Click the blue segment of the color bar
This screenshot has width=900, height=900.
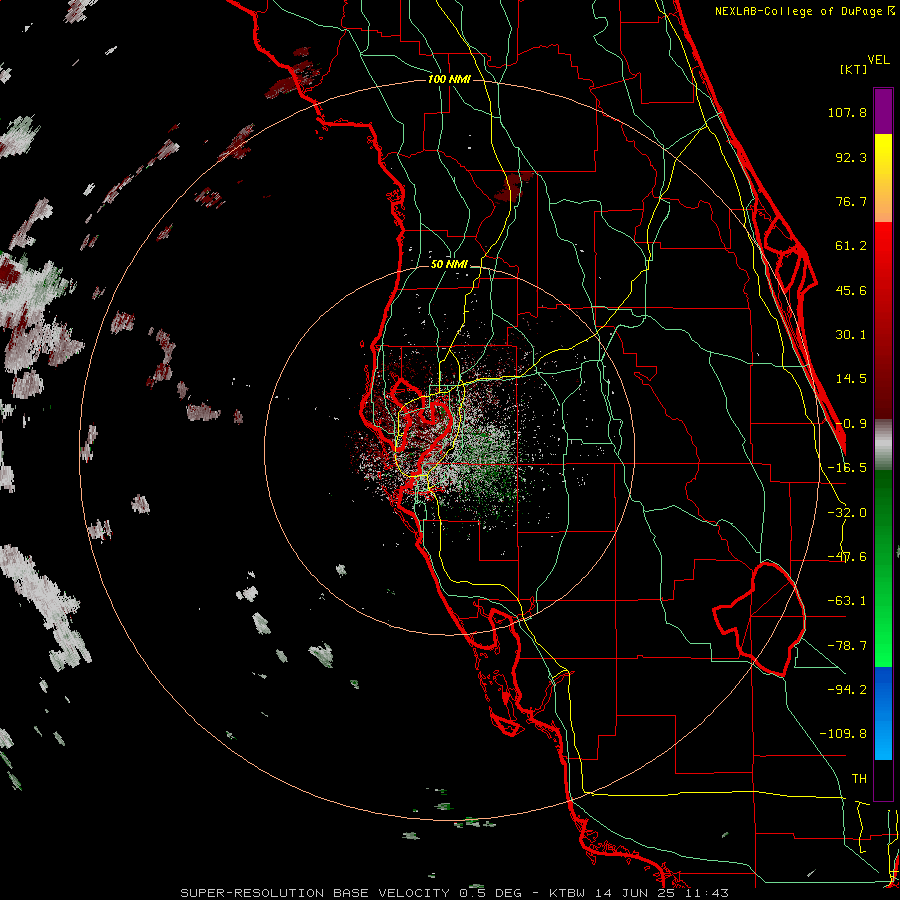pos(883,713)
